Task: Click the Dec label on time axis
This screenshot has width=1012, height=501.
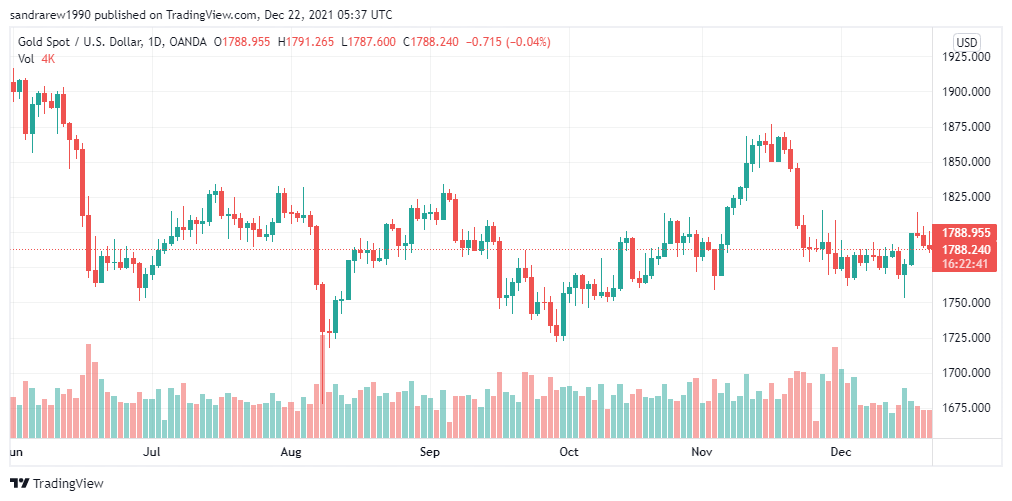Action: click(841, 452)
